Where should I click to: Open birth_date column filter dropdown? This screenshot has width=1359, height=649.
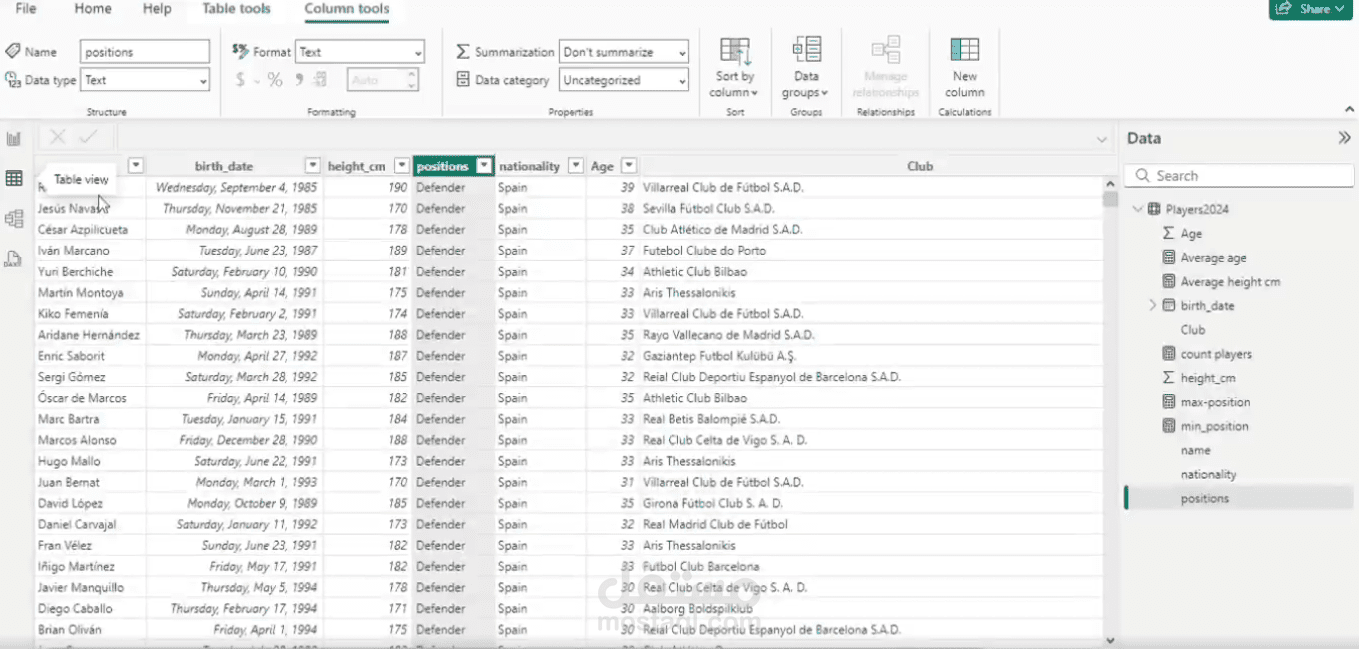click(x=313, y=166)
